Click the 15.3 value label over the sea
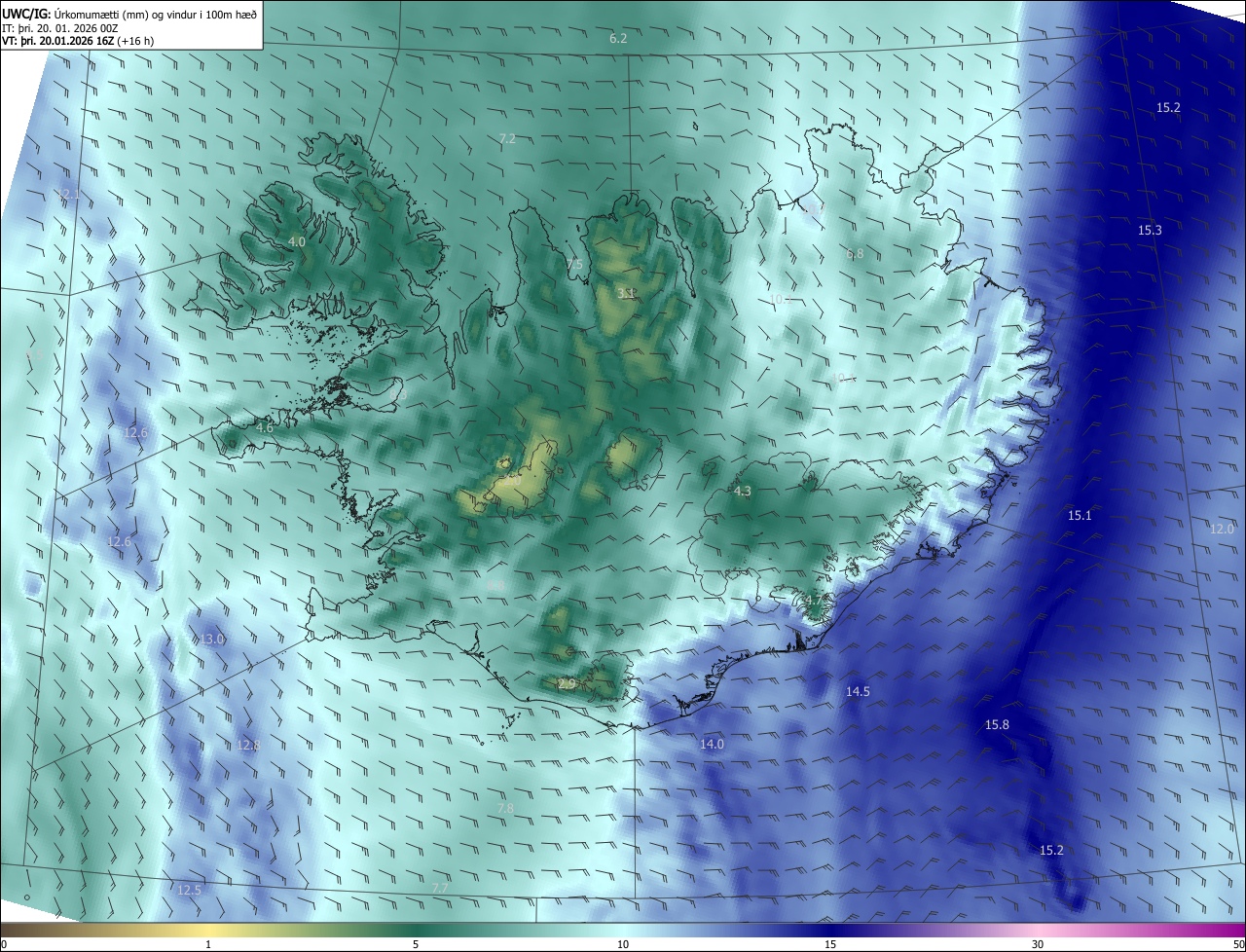 [x=1150, y=230]
